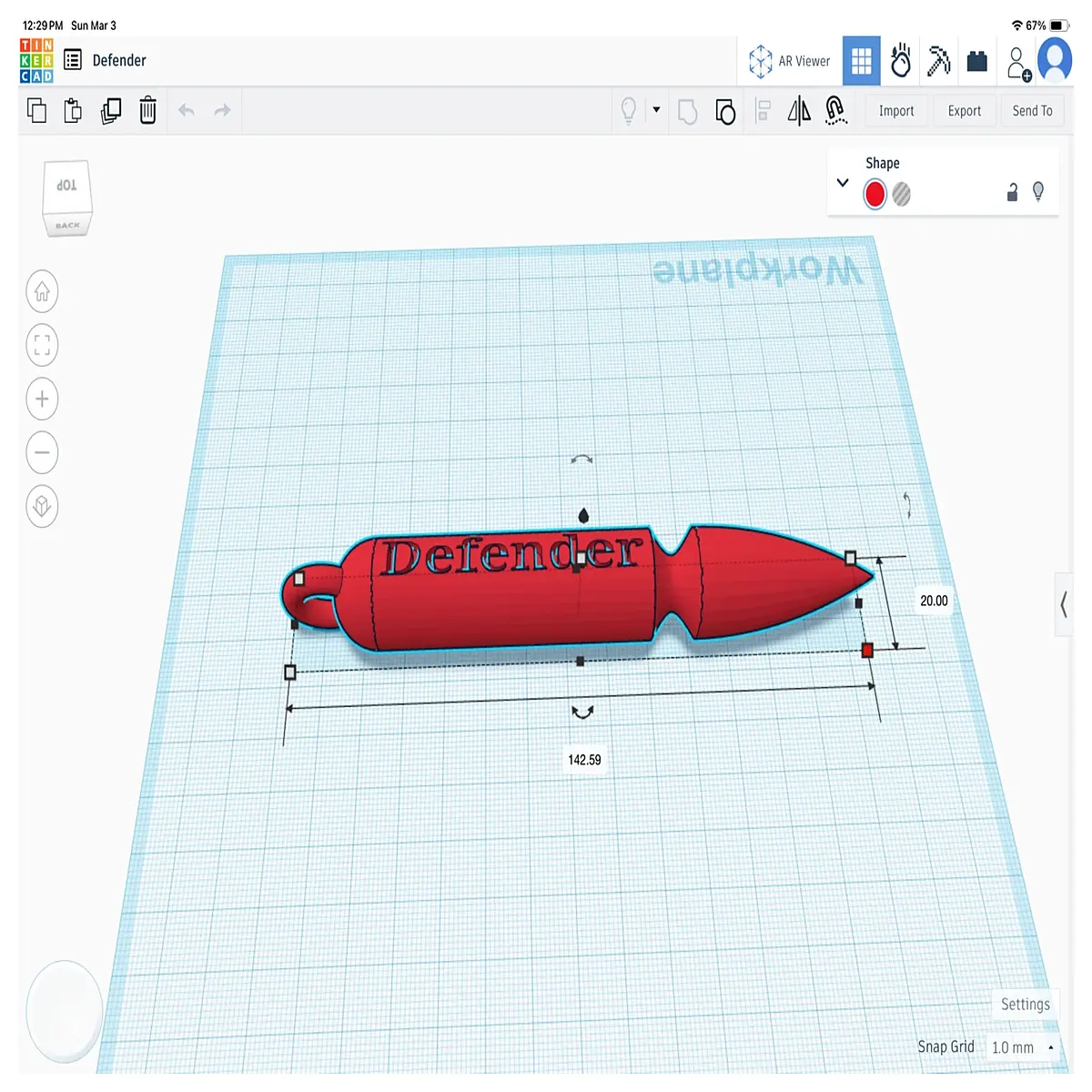Open the user profile avatar

1055,60
